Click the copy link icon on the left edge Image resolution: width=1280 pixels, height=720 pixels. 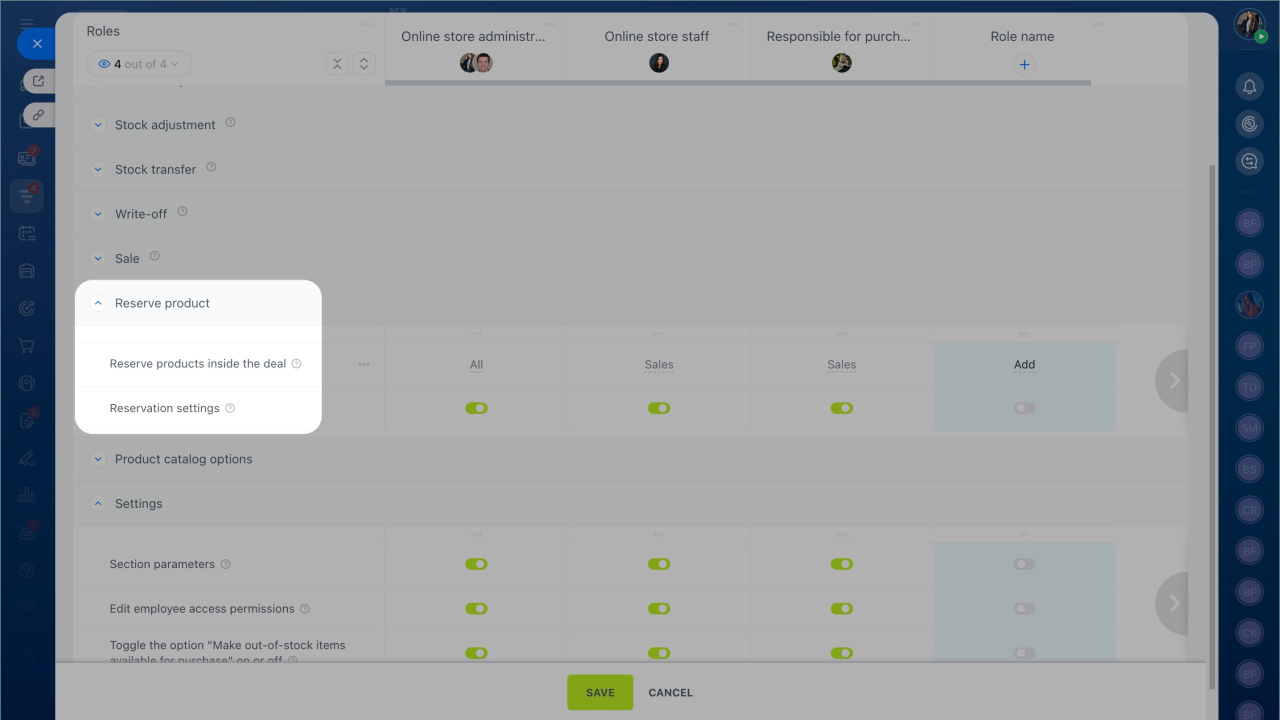pos(38,115)
